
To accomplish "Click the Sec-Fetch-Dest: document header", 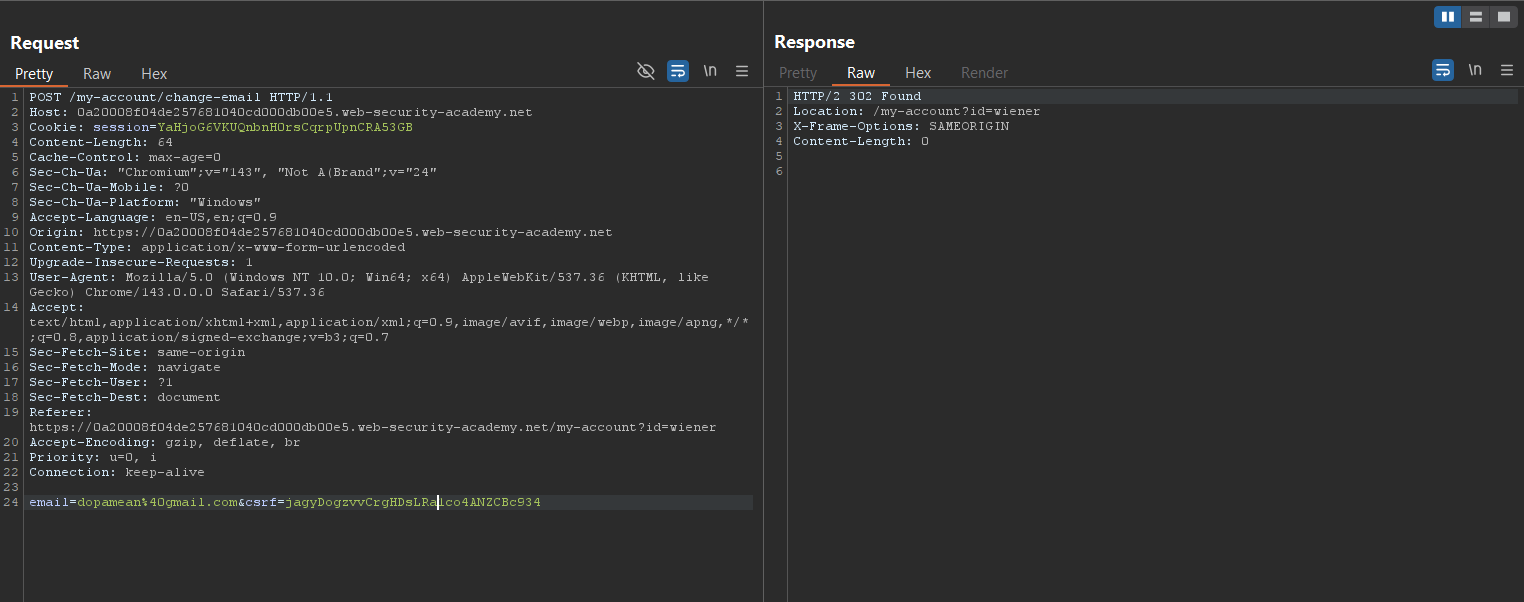I will click(x=124, y=397).
